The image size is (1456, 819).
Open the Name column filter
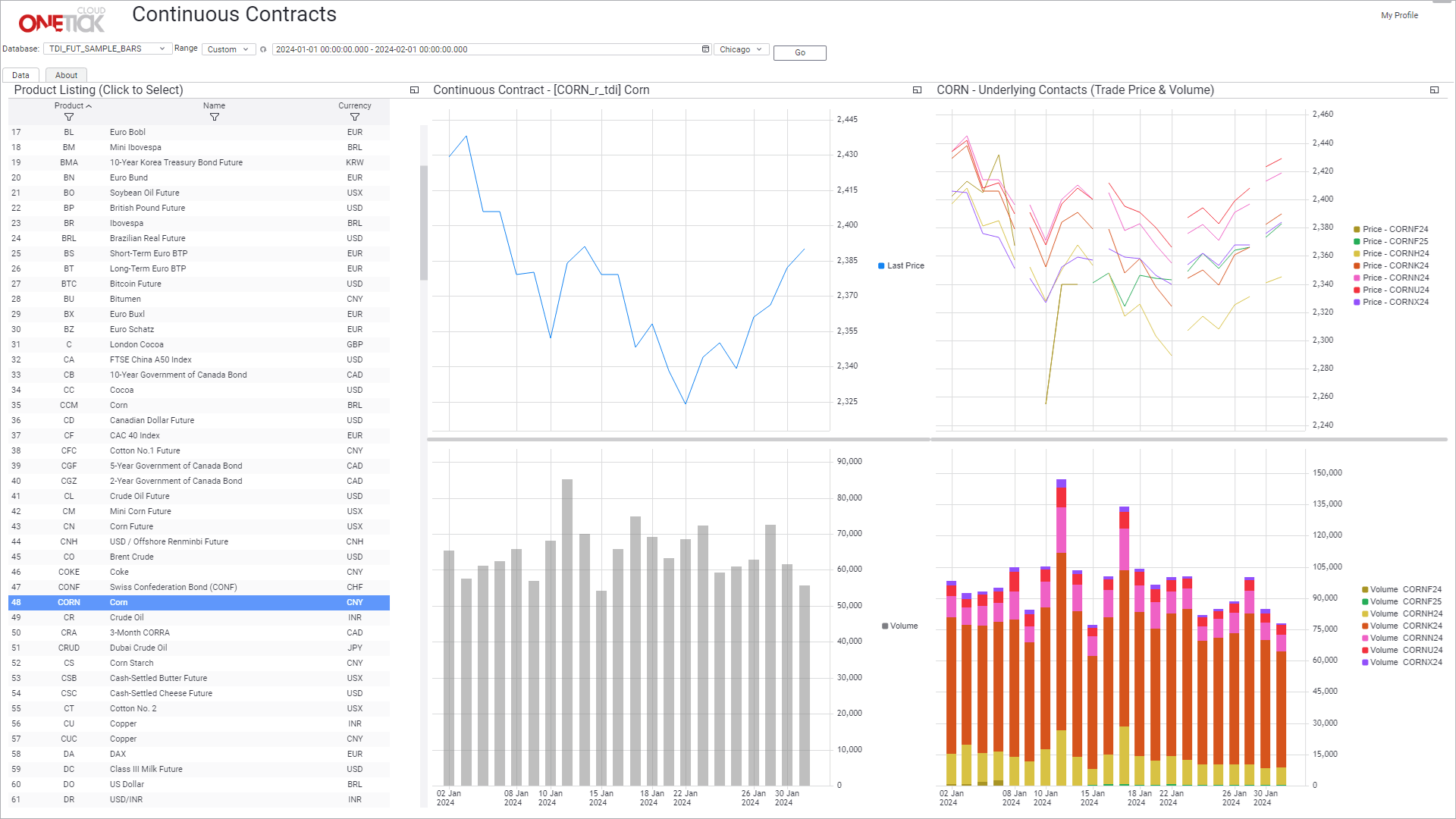(215, 118)
